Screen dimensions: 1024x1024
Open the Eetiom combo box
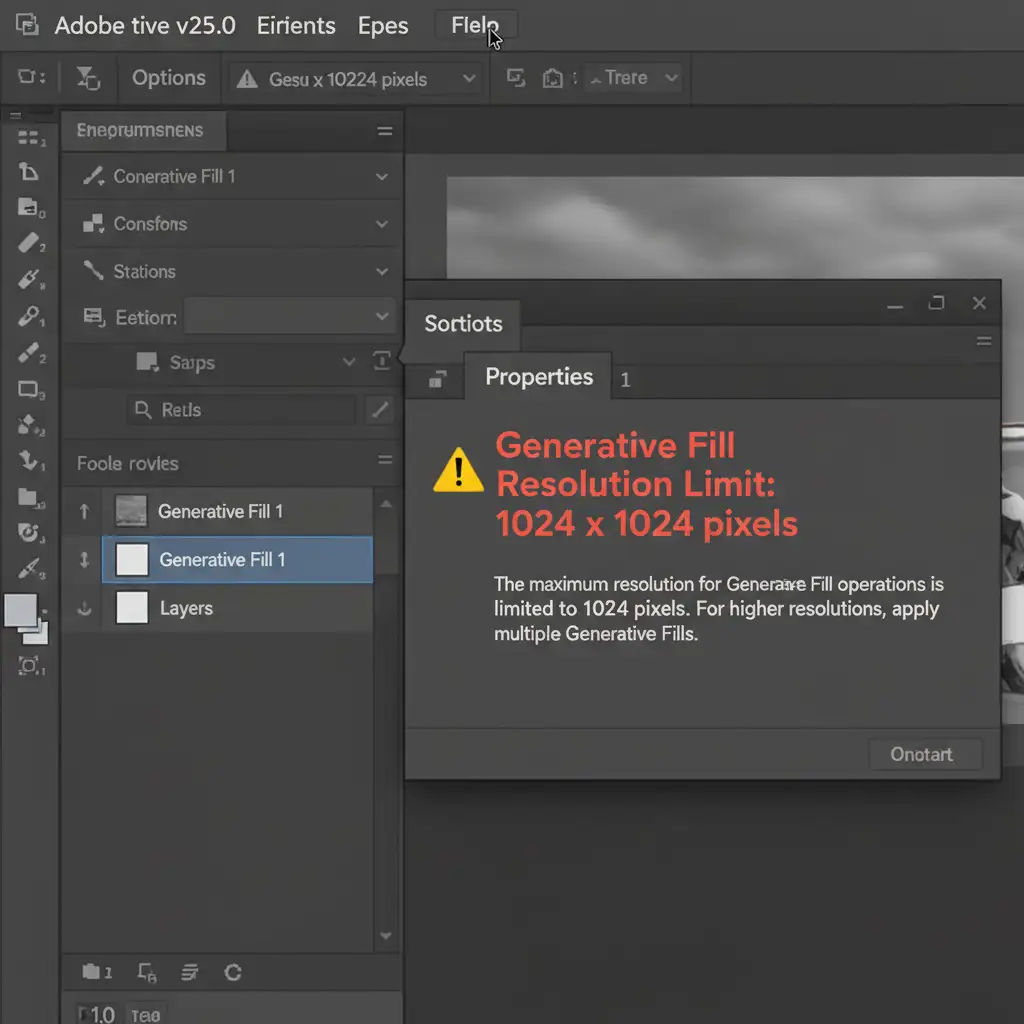click(290, 317)
